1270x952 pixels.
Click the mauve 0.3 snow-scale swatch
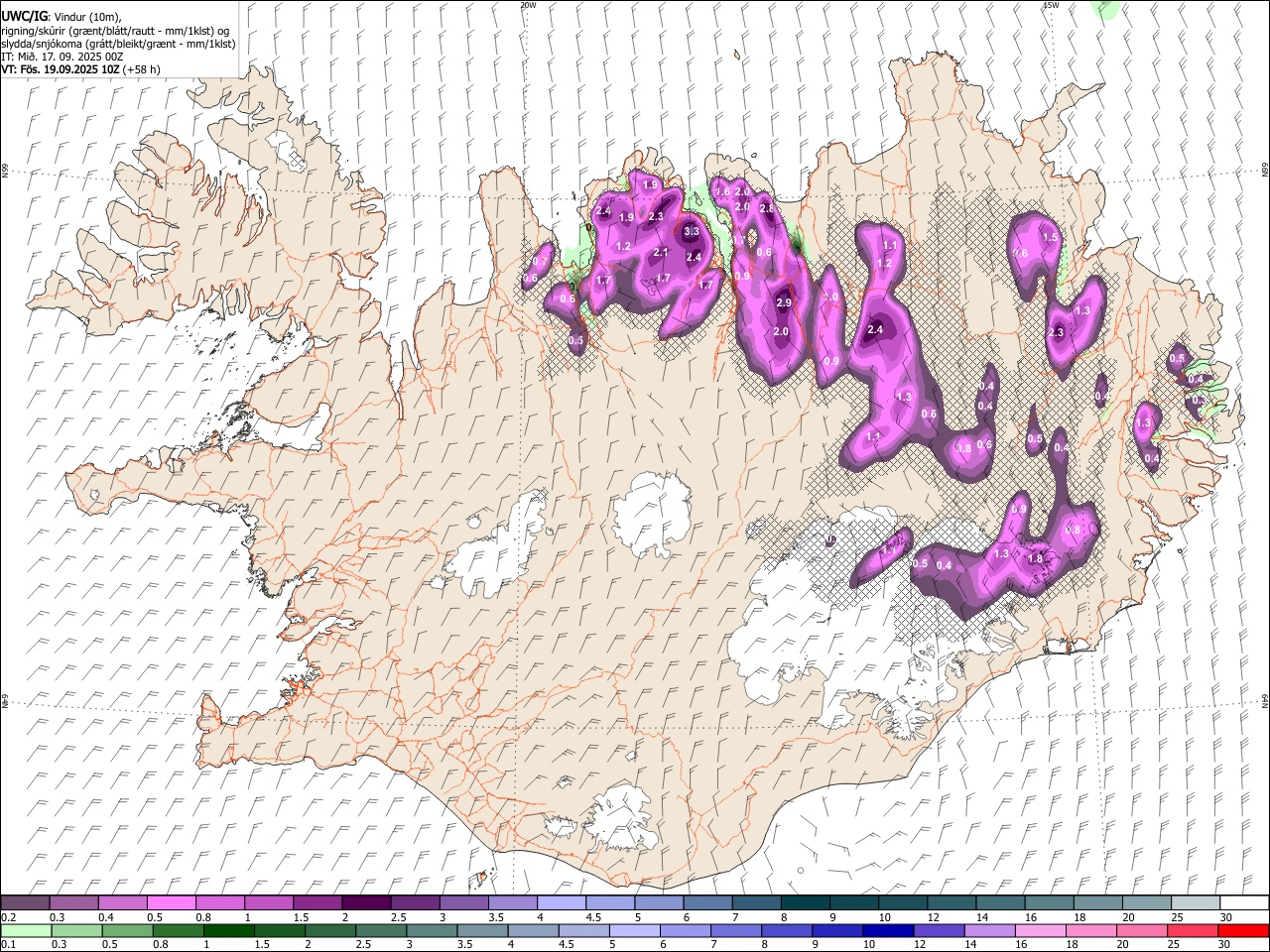coord(74,902)
